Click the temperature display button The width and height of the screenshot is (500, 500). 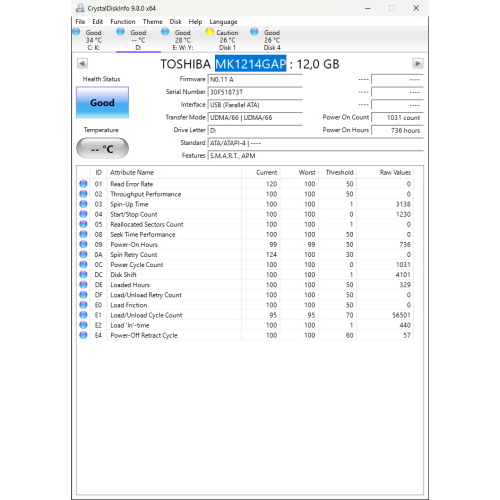pos(102,148)
